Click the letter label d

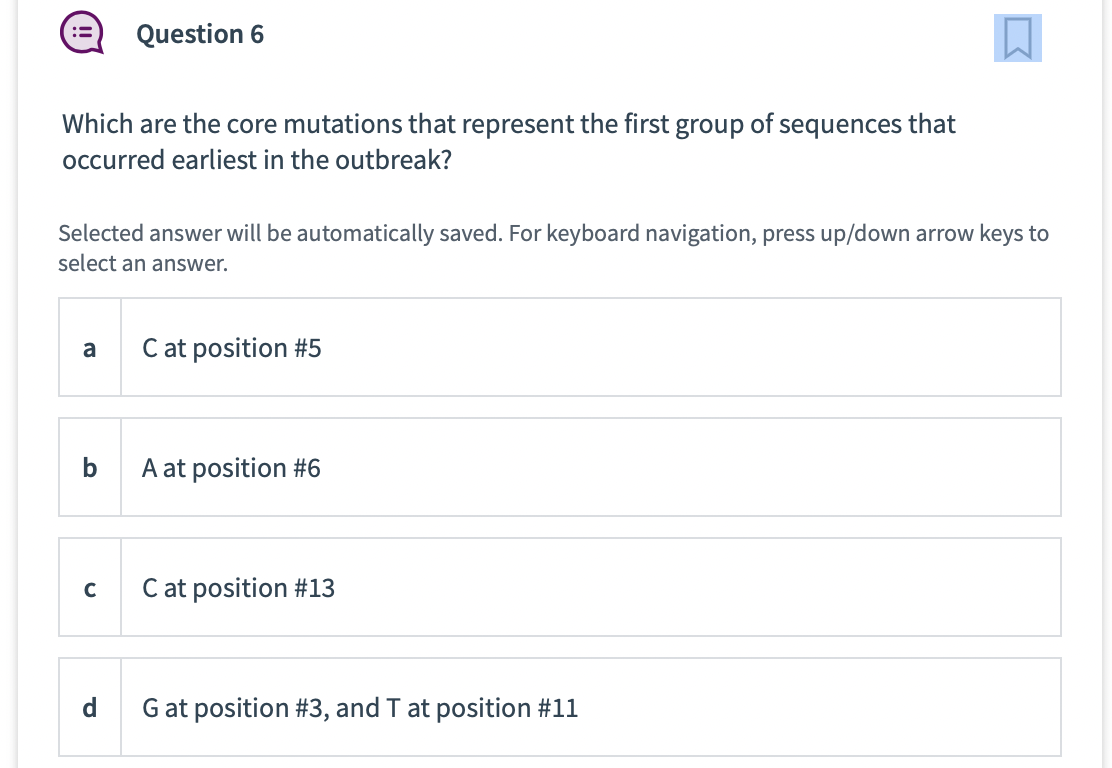pyautogui.click(x=89, y=707)
